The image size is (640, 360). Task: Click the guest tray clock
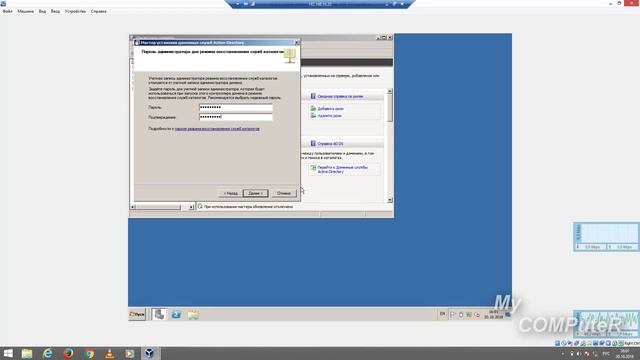(494, 314)
